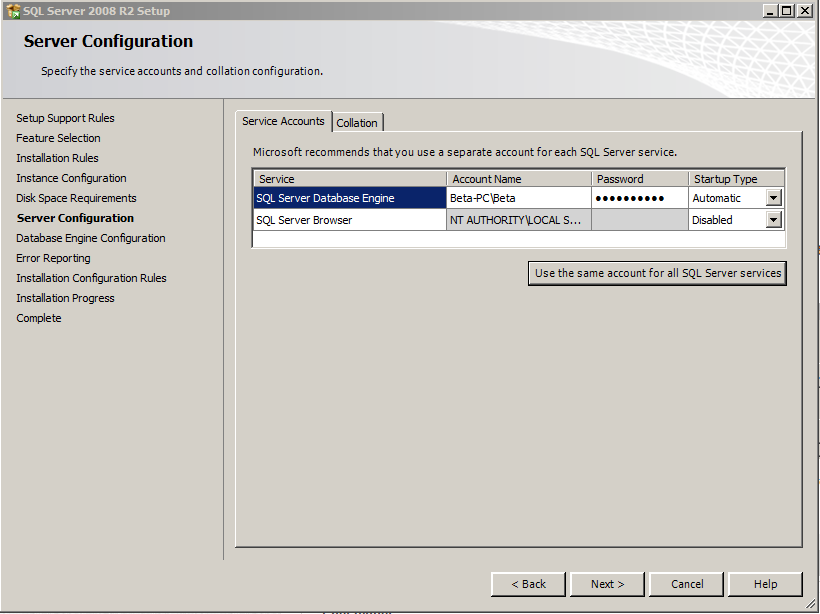Click Error Reporting in the sidebar

point(53,258)
